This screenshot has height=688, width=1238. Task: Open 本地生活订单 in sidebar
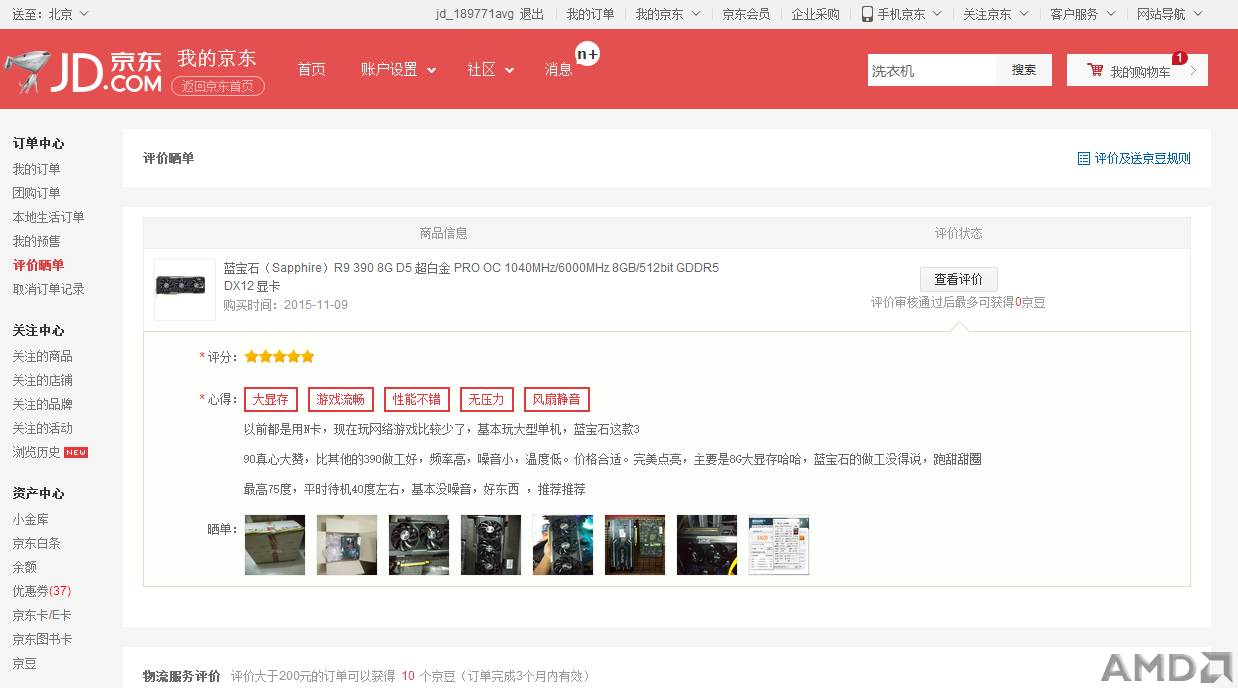(x=48, y=217)
